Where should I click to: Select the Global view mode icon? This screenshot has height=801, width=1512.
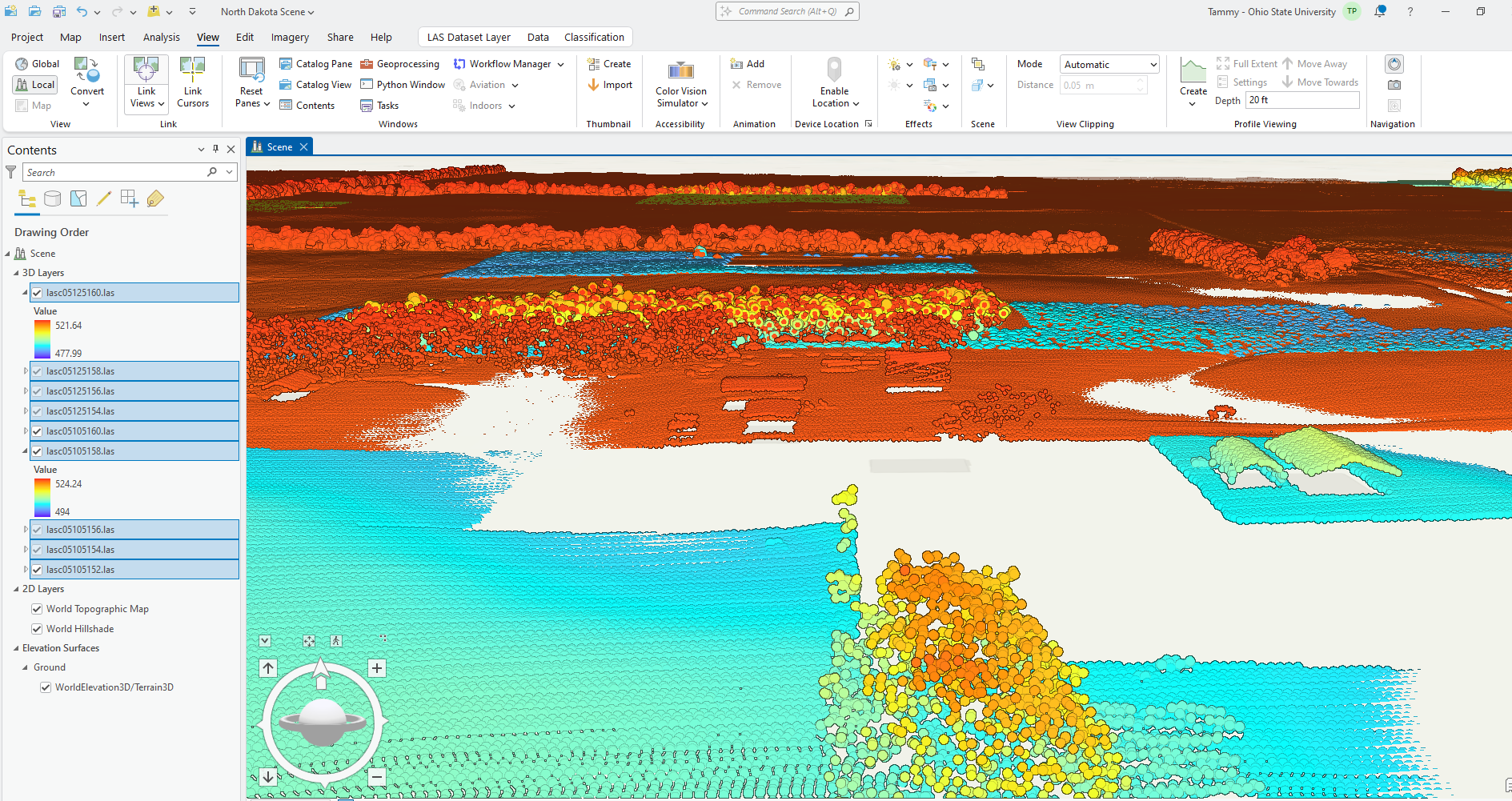(x=22, y=64)
